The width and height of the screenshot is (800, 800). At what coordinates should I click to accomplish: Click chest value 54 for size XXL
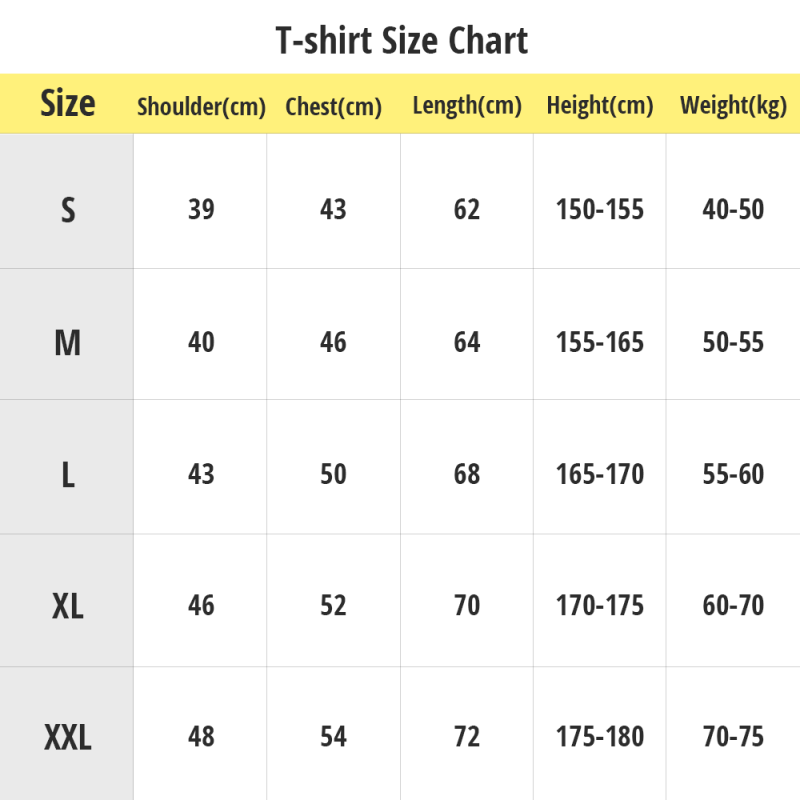coord(334,738)
